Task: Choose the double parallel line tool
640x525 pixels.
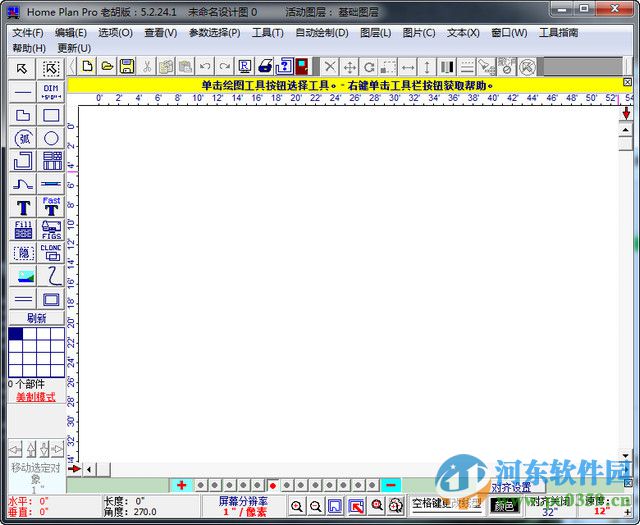Action: 23,299
